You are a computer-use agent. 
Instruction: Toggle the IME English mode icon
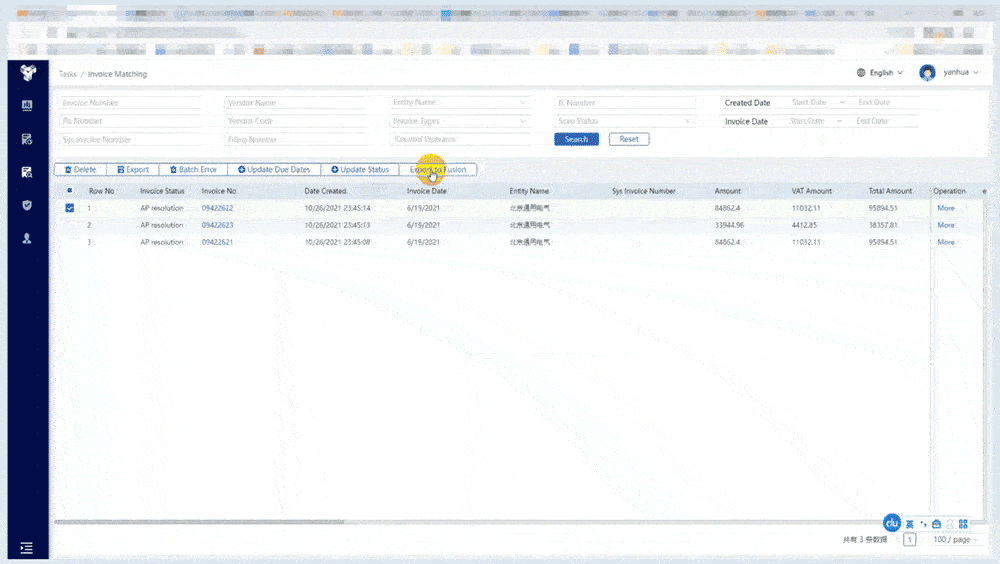tap(910, 524)
